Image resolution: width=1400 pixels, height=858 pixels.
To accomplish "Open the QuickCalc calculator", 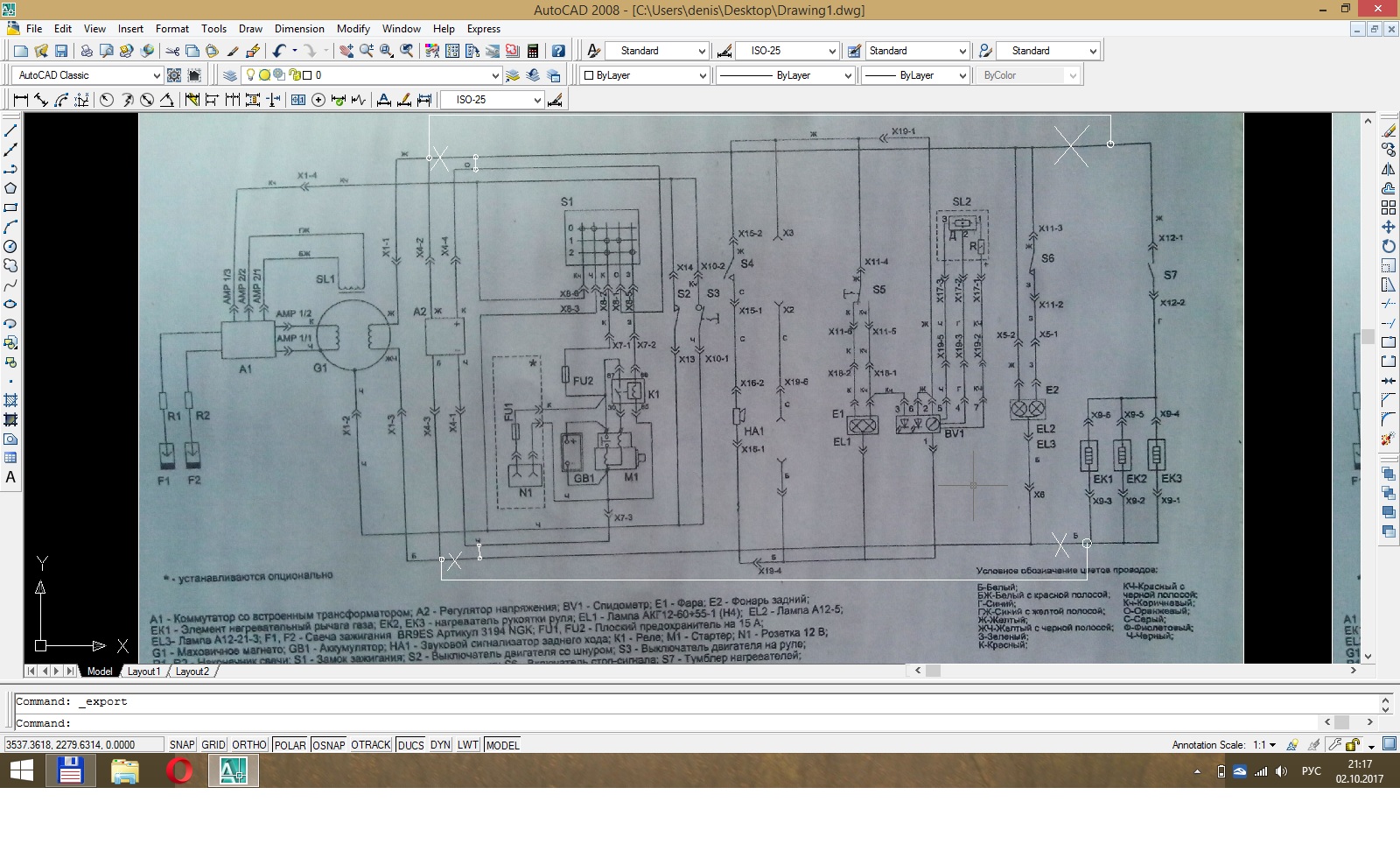I will click(x=532, y=51).
